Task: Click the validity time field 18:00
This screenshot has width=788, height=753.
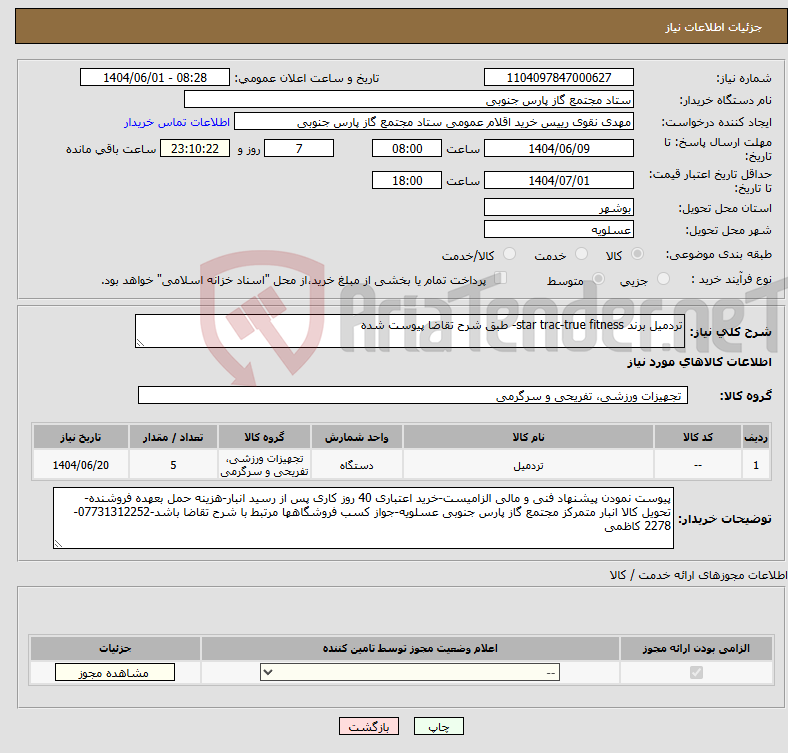Action: pyautogui.click(x=407, y=180)
